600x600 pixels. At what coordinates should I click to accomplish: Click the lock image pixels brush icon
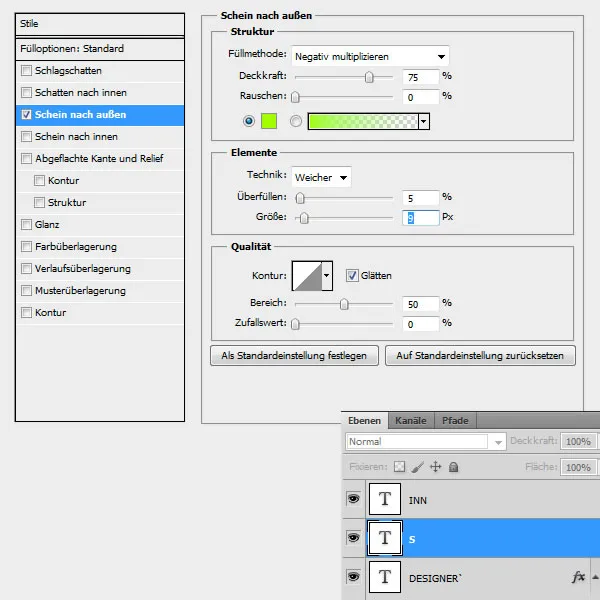point(418,467)
